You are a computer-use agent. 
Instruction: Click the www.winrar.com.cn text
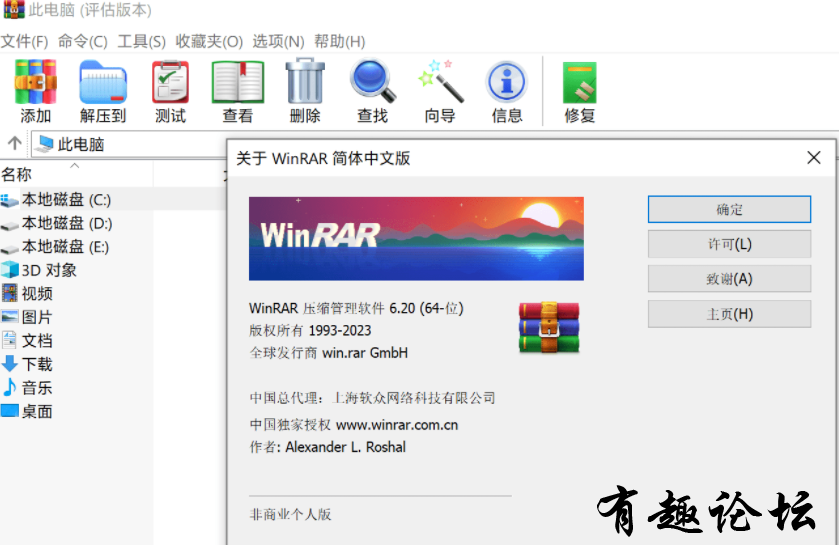[397, 425]
